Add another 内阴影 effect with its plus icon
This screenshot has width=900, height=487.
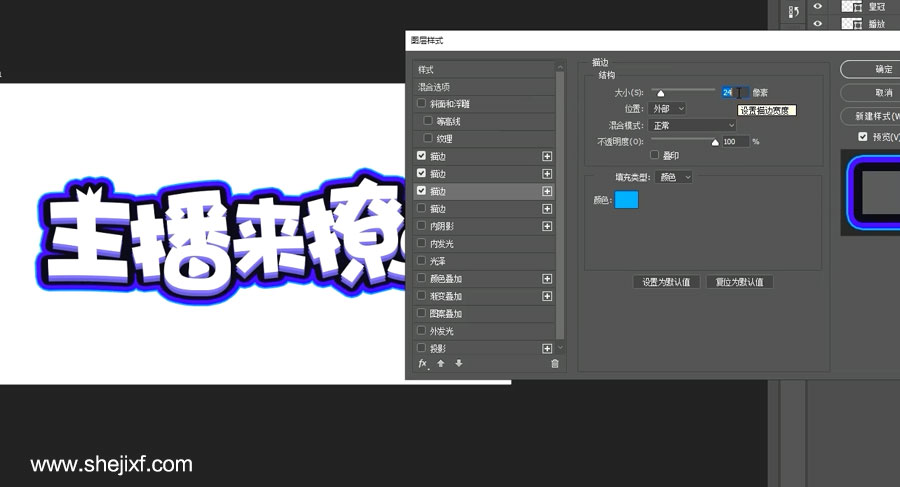pos(547,227)
